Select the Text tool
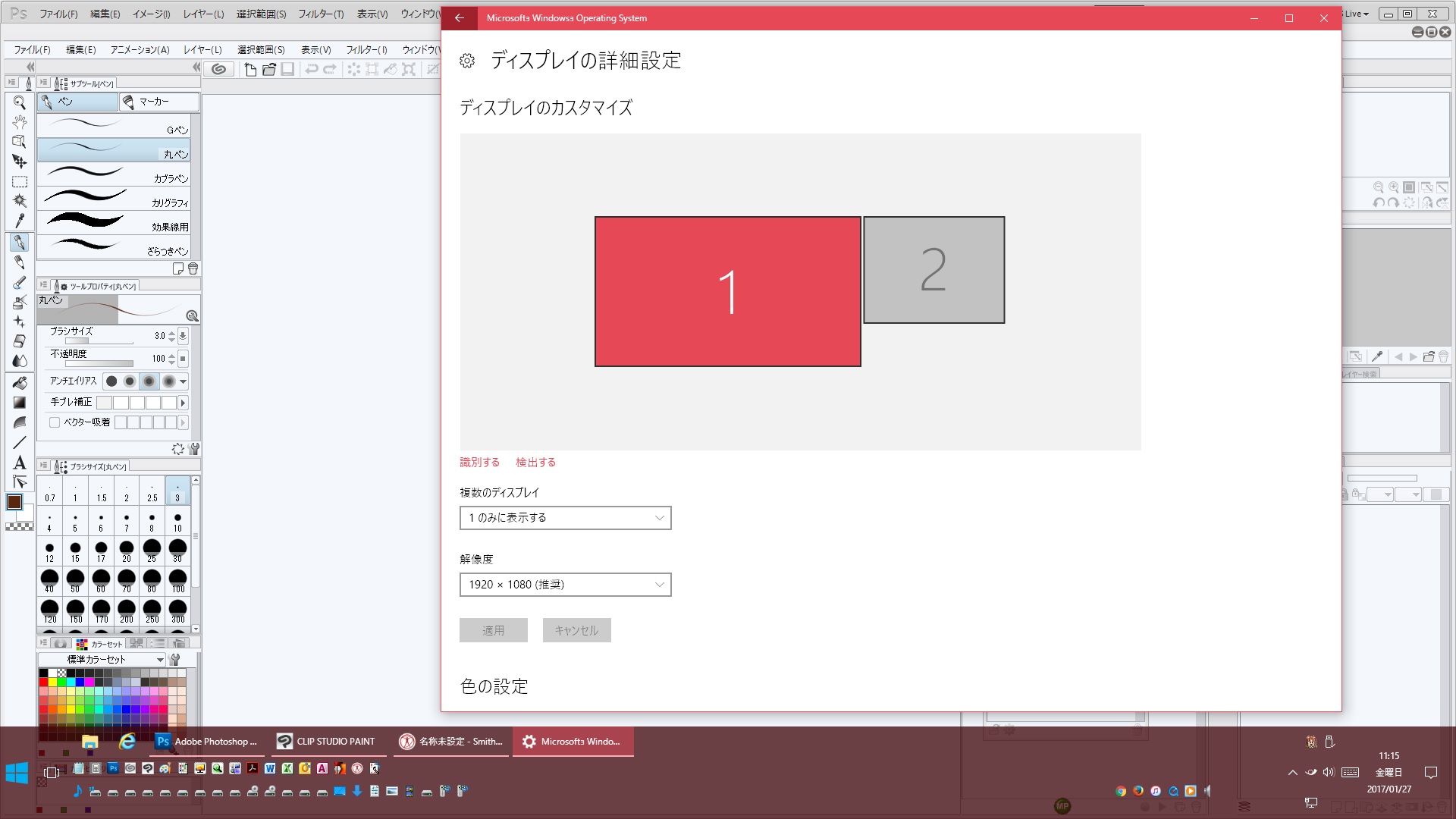This screenshot has height=819, width=1456. pos(20,463)
